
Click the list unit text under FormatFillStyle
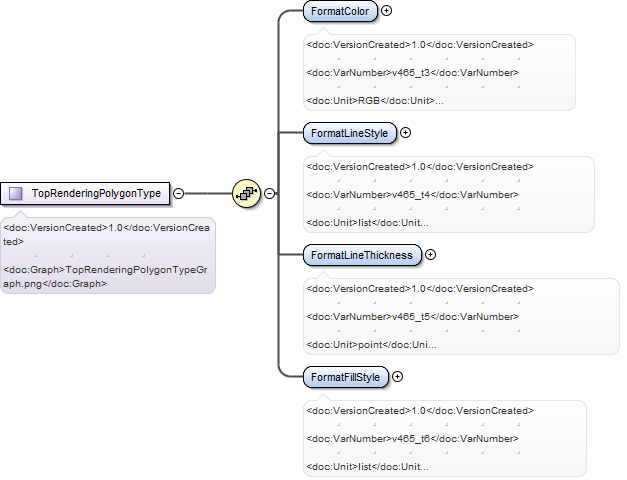[x=367, y=467]
